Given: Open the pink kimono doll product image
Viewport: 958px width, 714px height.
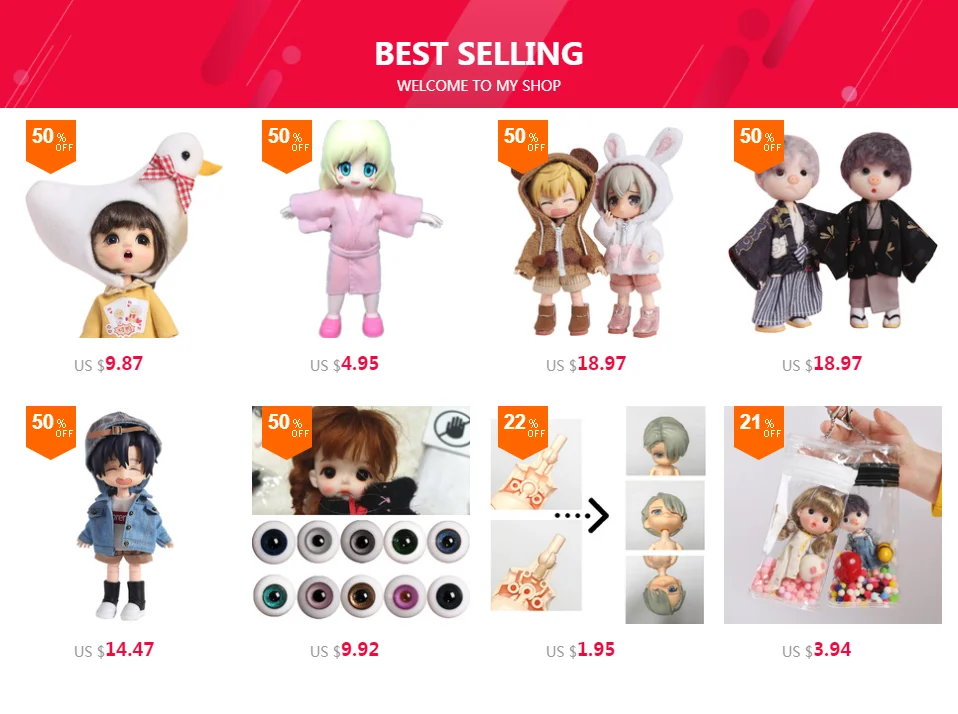Looking at the screenshot, I should (361, 228).
